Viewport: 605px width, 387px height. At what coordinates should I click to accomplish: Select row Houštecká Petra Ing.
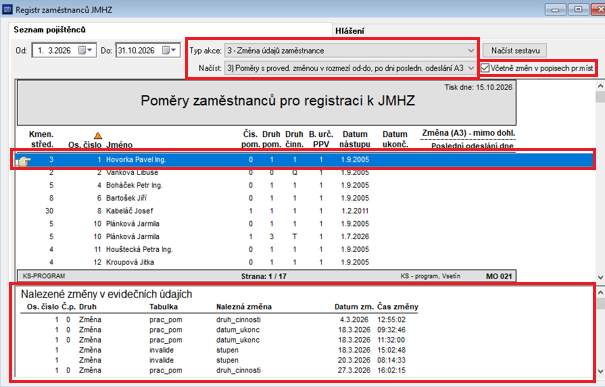(x=266, y=249)
